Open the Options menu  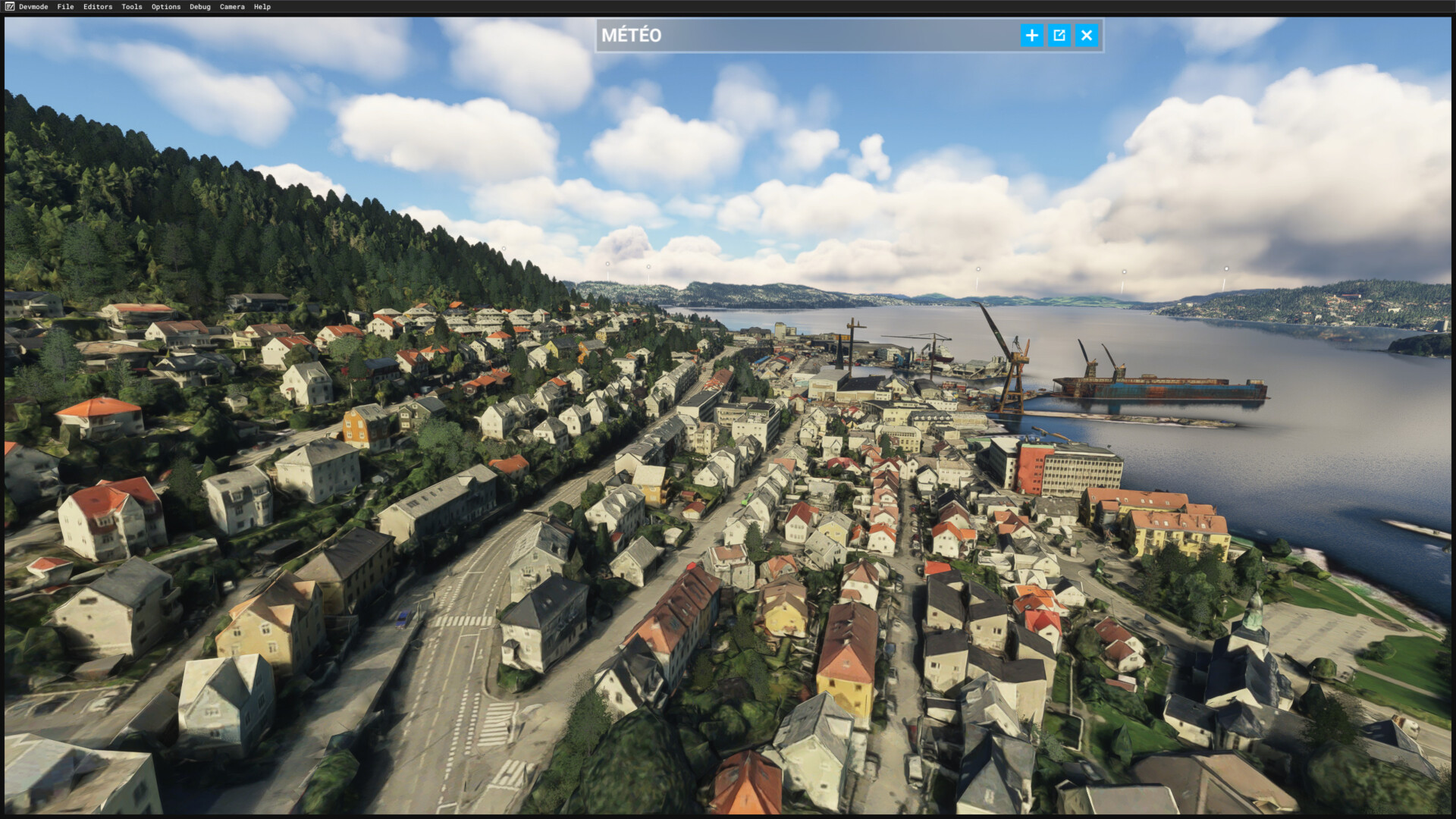click(x=166, y=7)
